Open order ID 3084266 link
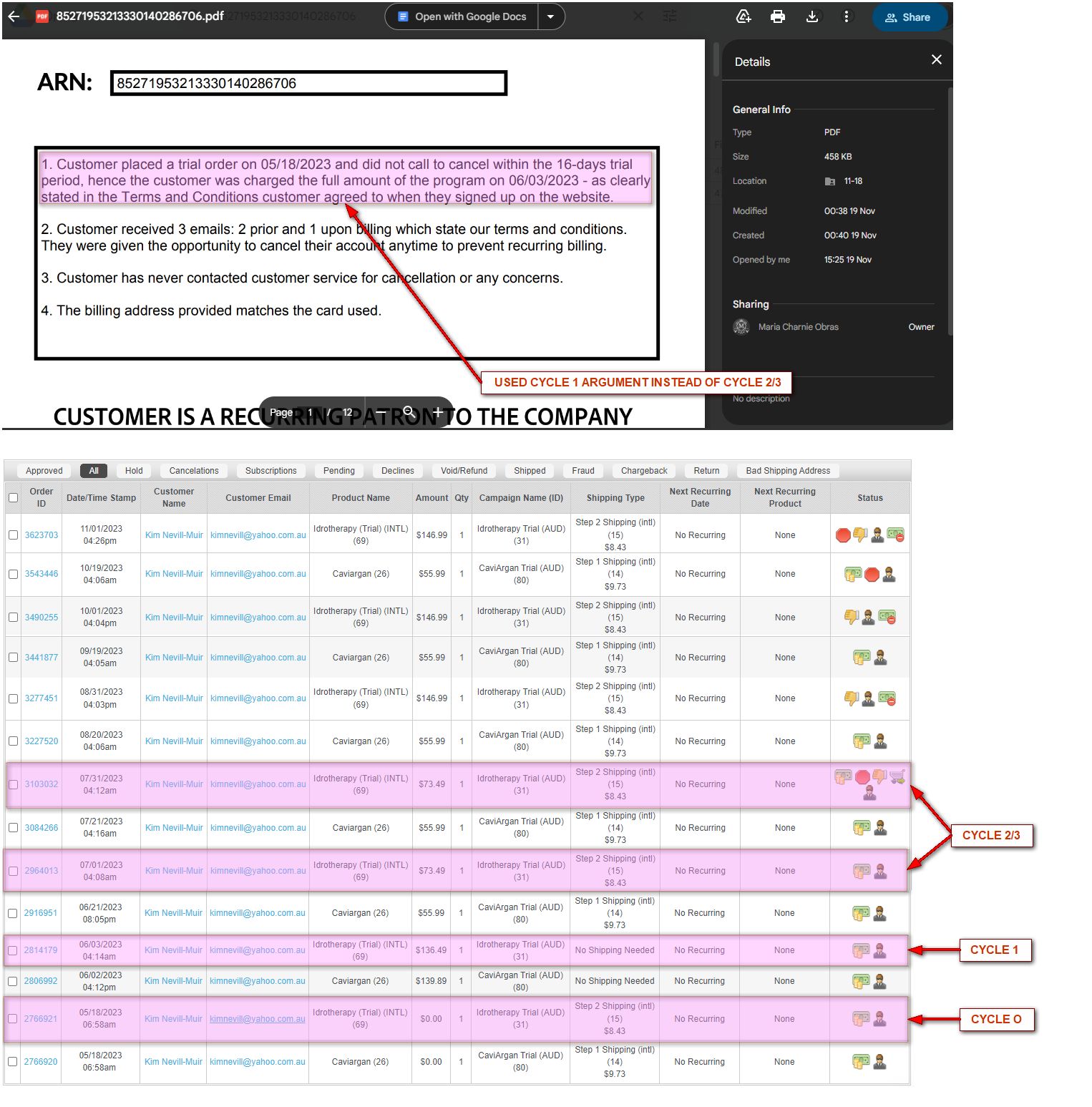 click(x=42, y=827)
